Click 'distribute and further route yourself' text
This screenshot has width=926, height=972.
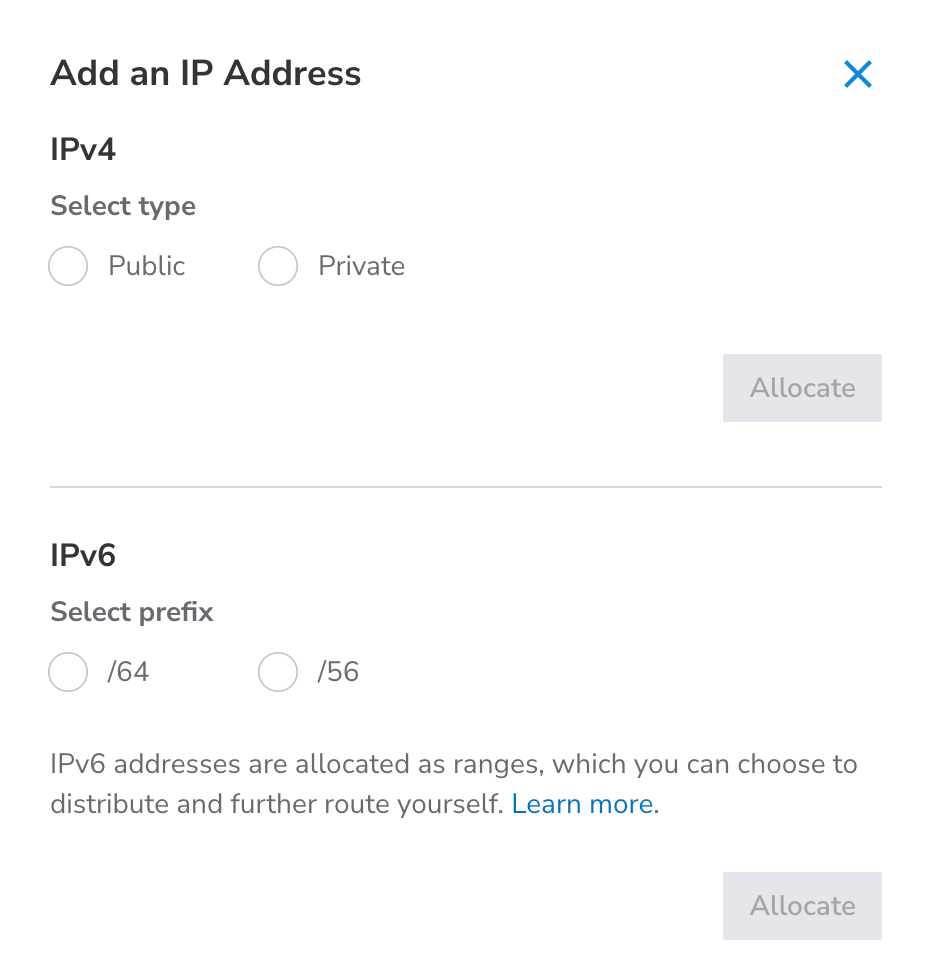[277, 804]
